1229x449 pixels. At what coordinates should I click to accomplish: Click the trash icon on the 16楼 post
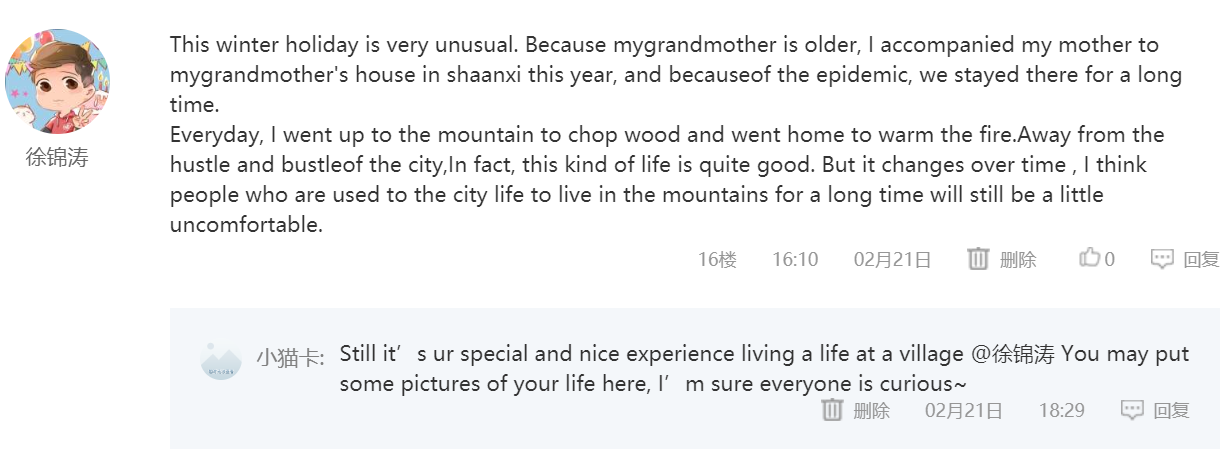(978, 259)
